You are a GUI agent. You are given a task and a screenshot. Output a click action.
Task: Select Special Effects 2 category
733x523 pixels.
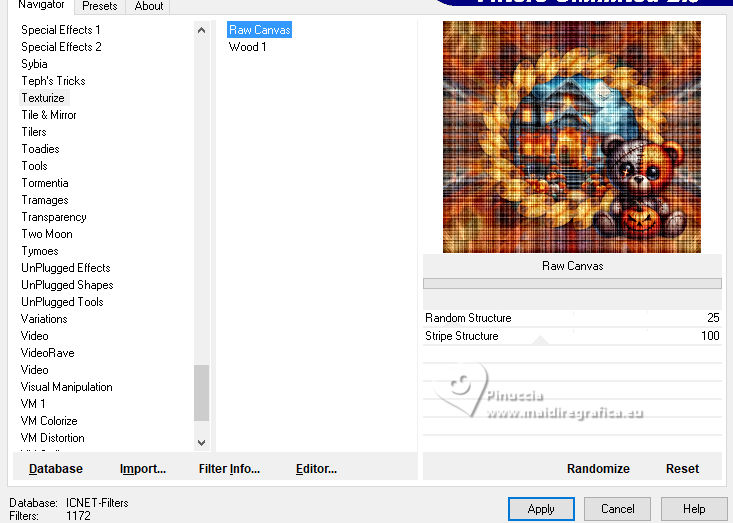coord(61,47)
